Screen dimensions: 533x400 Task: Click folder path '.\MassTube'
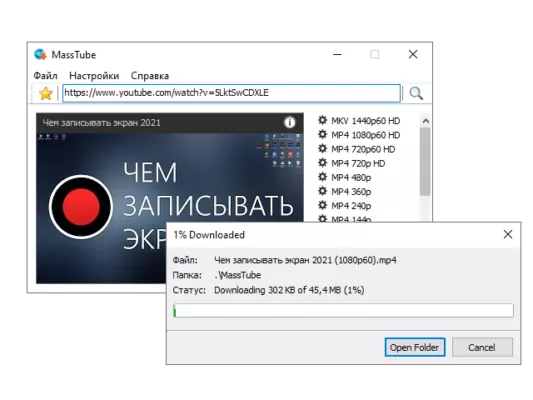click(238, 275)
